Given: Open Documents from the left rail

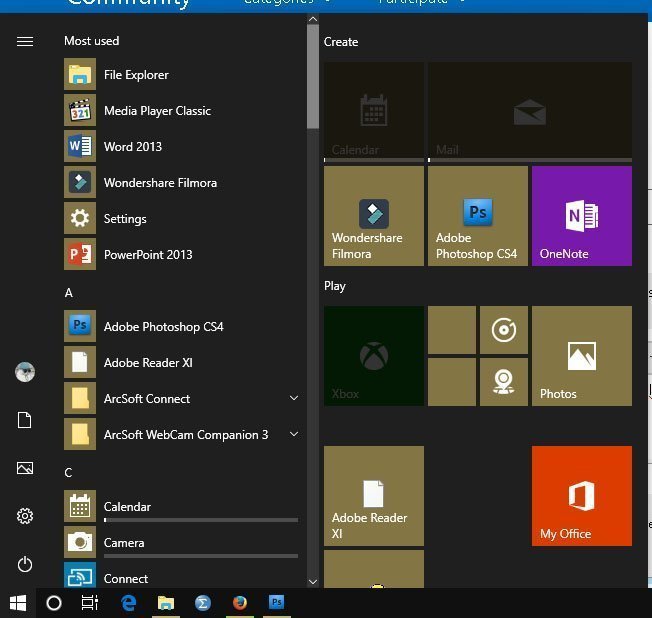Looking at the screenshot, I should (x=25, y=420).
